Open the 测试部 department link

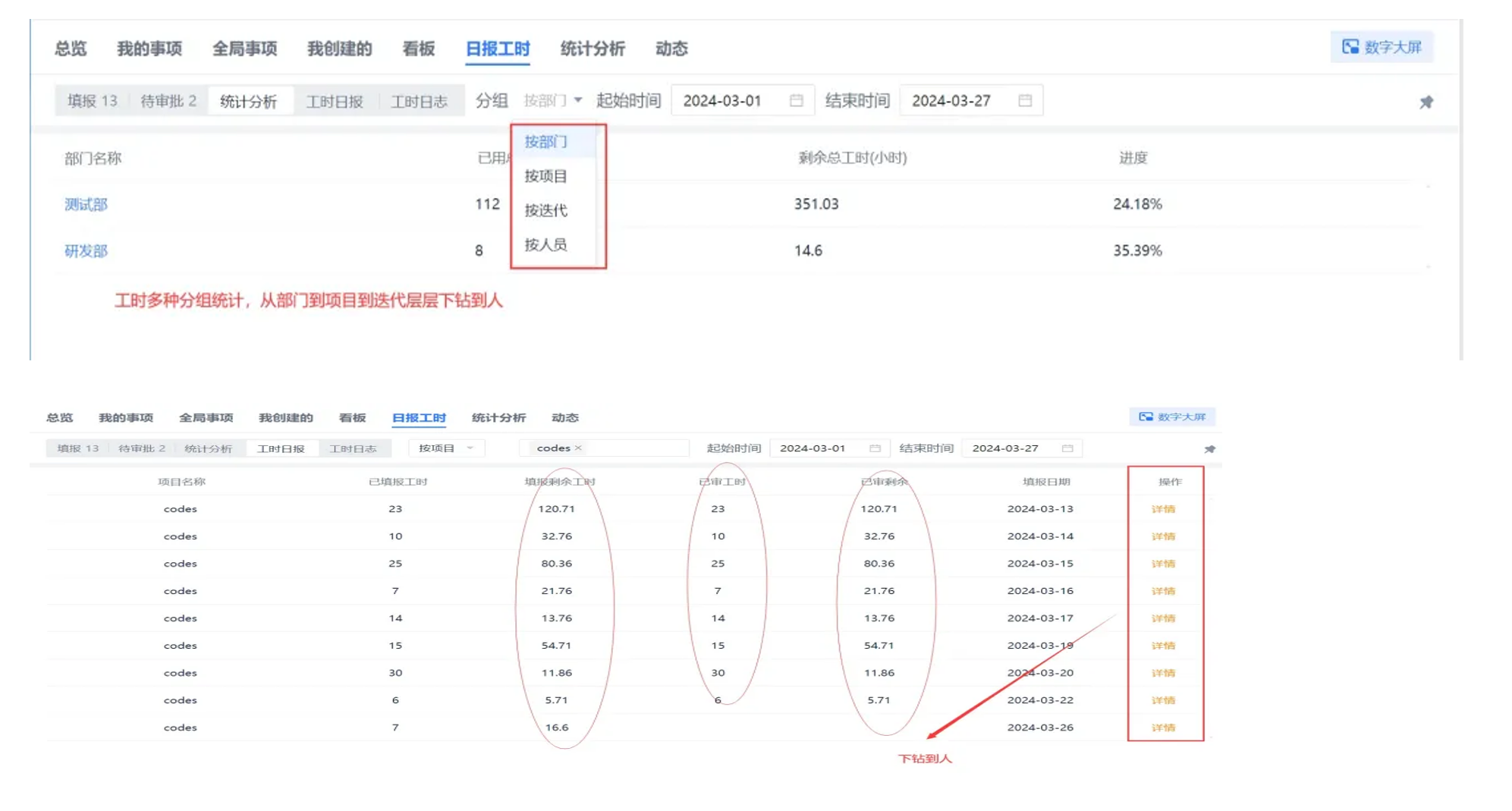[x=86, y=204]
